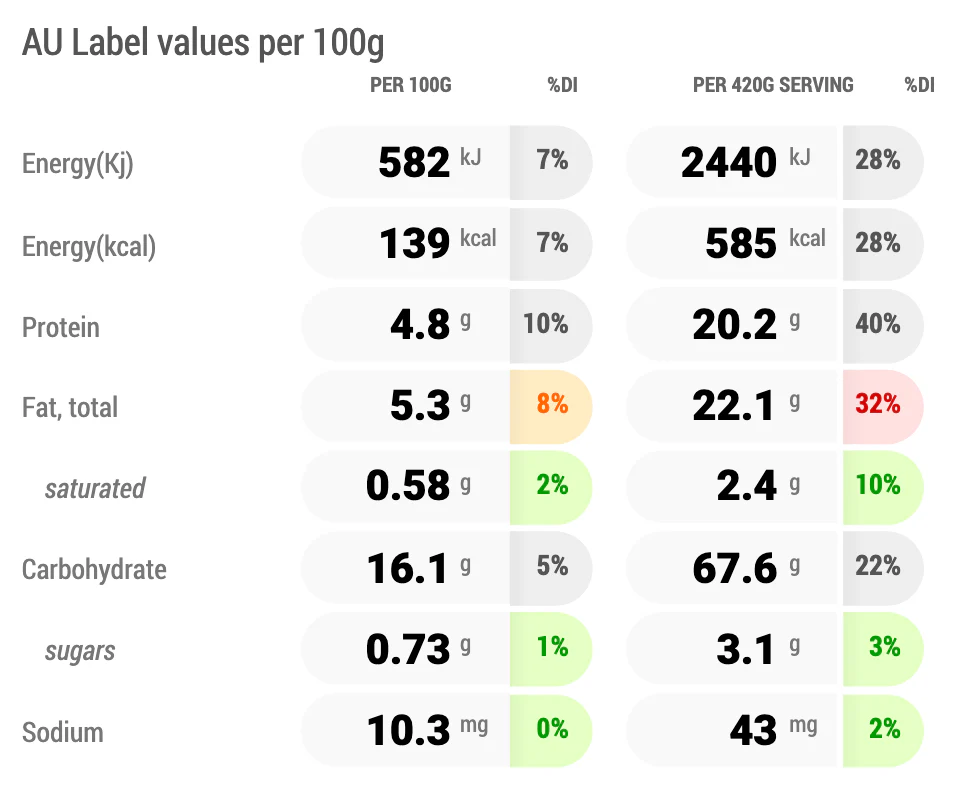This screenshot has height=796, width=976.
Task: Select green 2% saturated fat badge
Action: click(551, 487)
